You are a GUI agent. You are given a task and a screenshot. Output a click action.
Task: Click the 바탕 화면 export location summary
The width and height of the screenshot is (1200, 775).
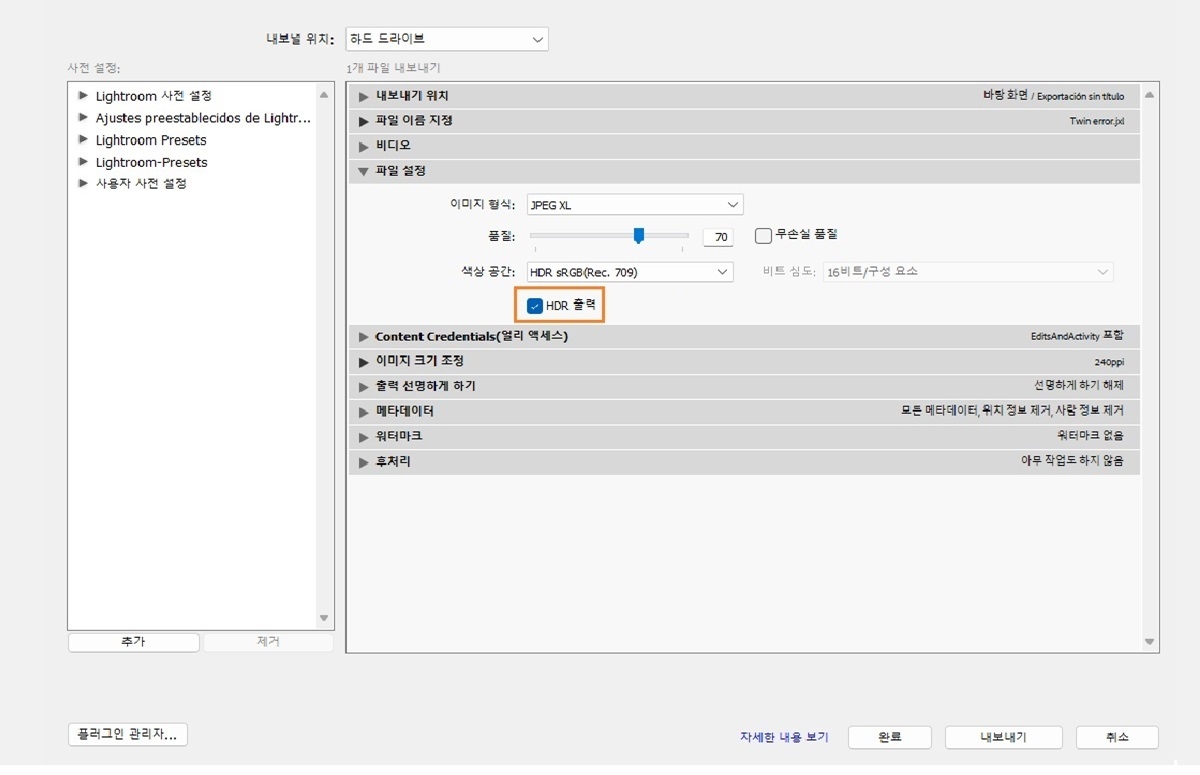coord(1053,96)
